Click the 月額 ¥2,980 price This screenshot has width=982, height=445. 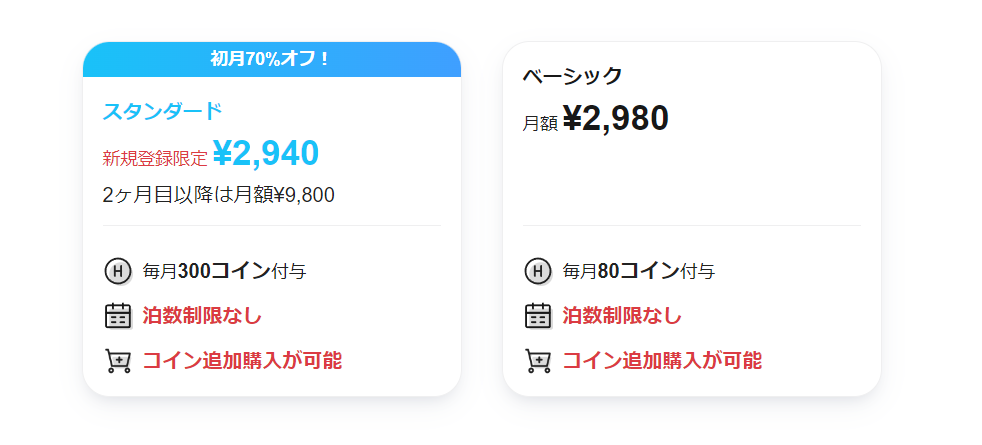[x=596, y=118]
